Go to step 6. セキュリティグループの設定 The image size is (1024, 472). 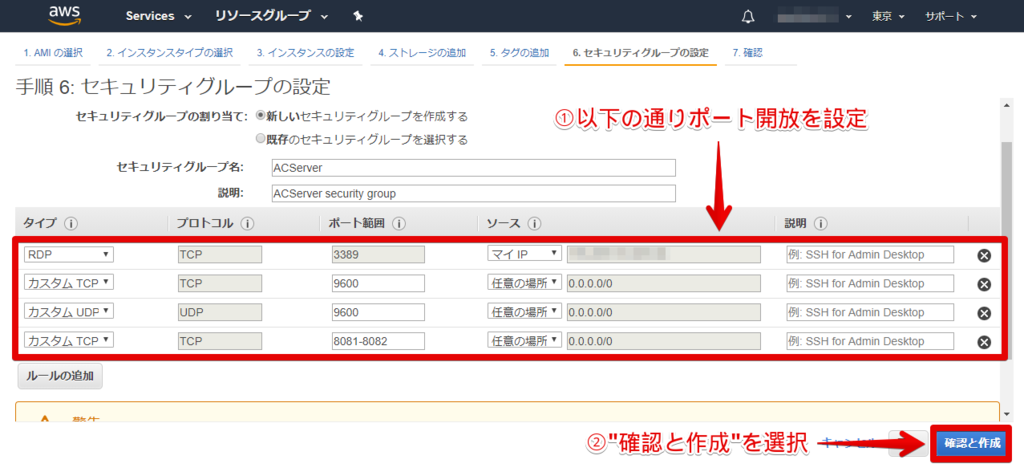pos(641,53)
